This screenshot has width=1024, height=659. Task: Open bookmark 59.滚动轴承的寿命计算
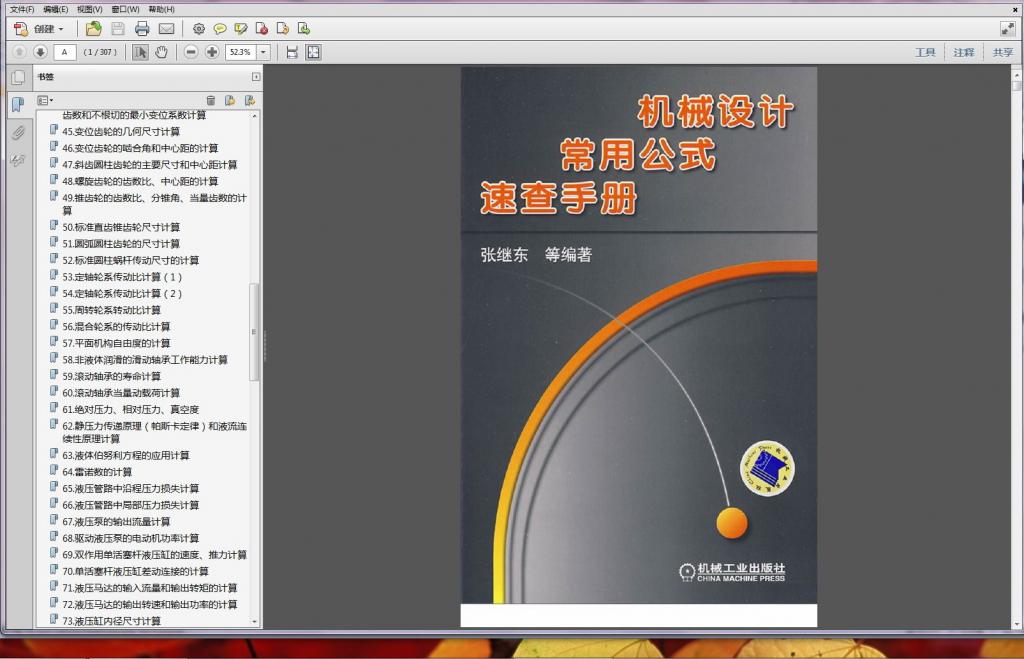point(112,376)
